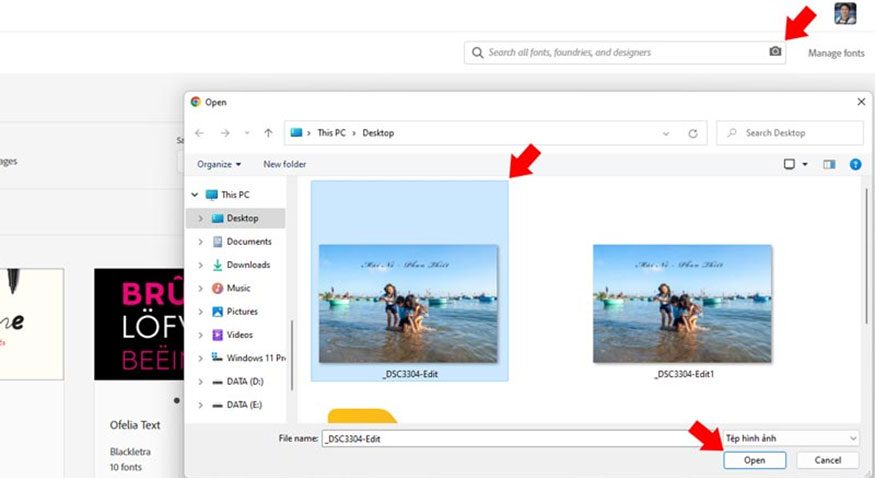Open Videos in the navigation pane
The image size is (875, 478).
point(239,335)
